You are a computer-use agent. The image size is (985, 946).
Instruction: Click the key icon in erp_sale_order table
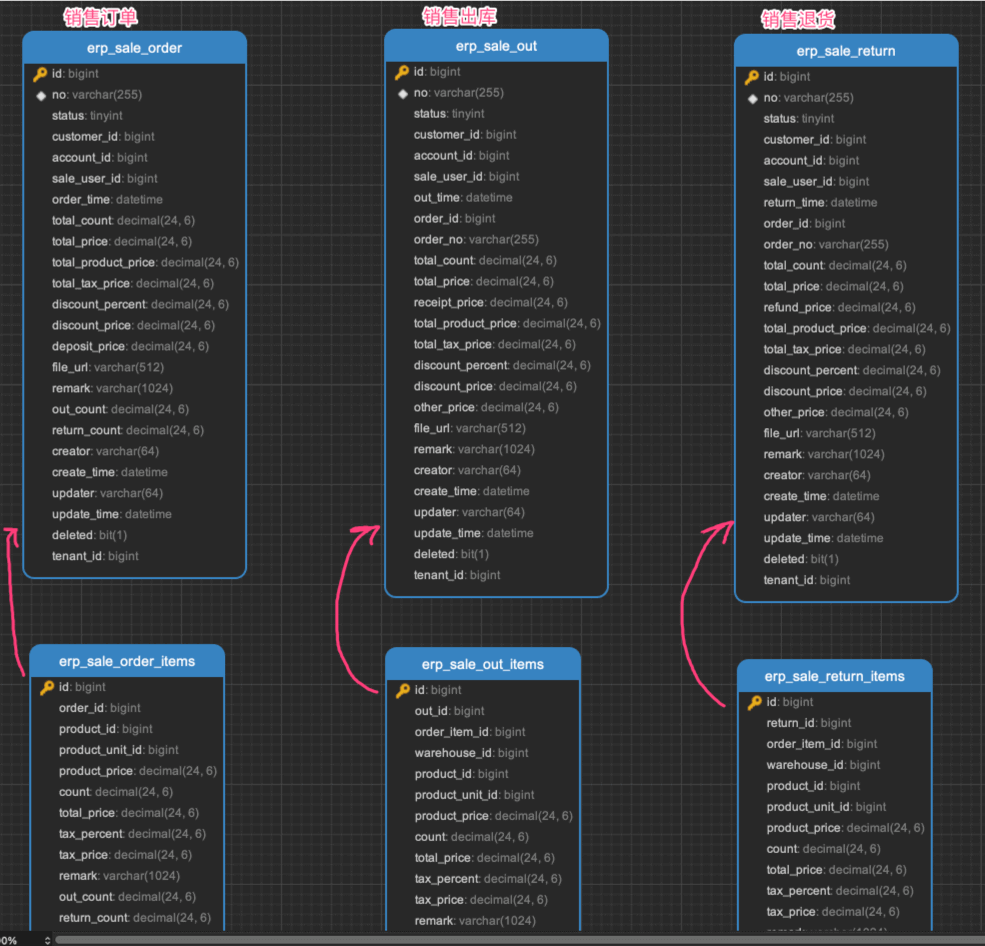[x=40, y=74]
